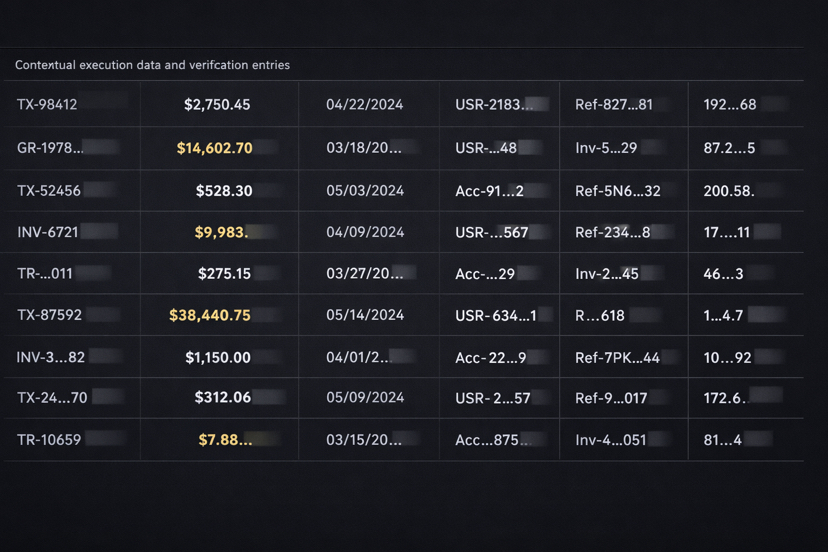Viewport: 828px width, 552px height.
Task: Click the $275.15 amount cell
Action: (x=224, y=273)
